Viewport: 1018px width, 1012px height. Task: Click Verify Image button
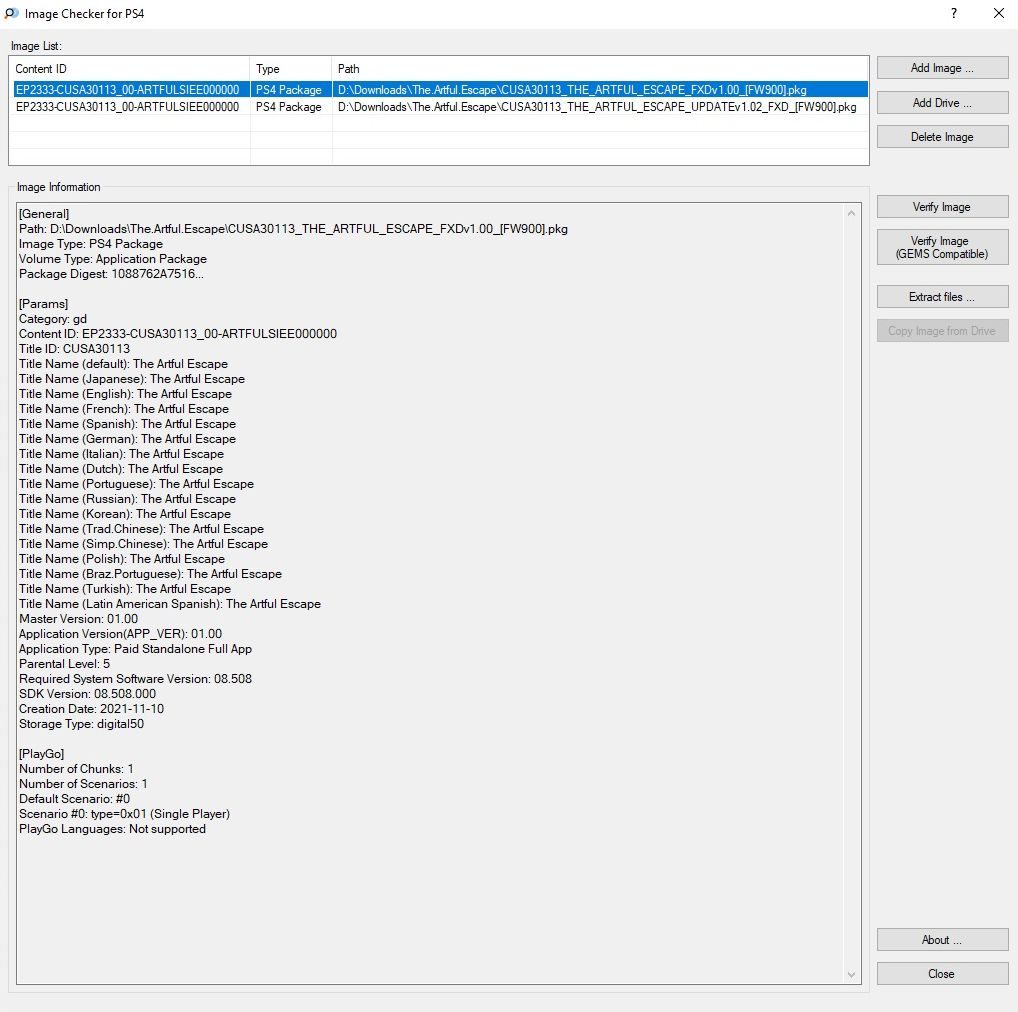pyautogui.click(x=942, y=207)
